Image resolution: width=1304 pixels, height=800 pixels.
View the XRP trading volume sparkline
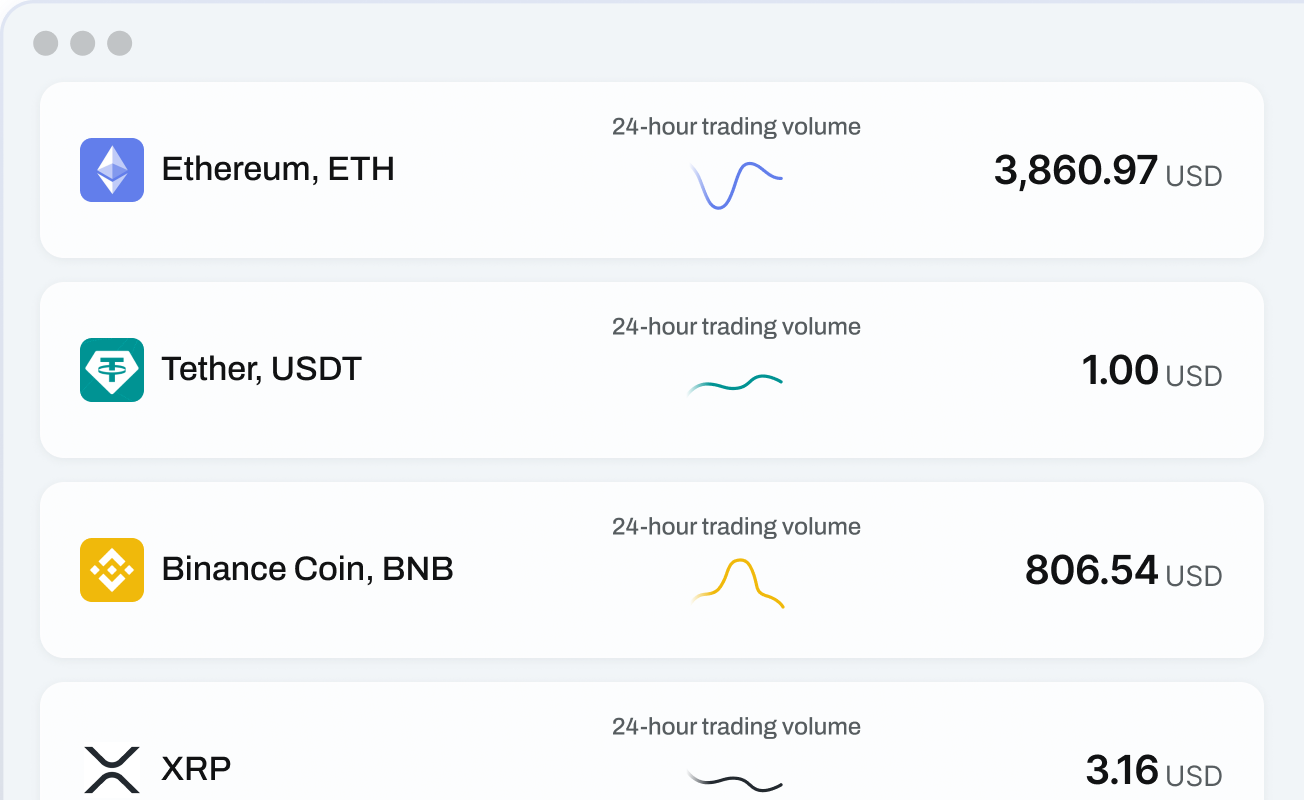click(x=736, y=781)
